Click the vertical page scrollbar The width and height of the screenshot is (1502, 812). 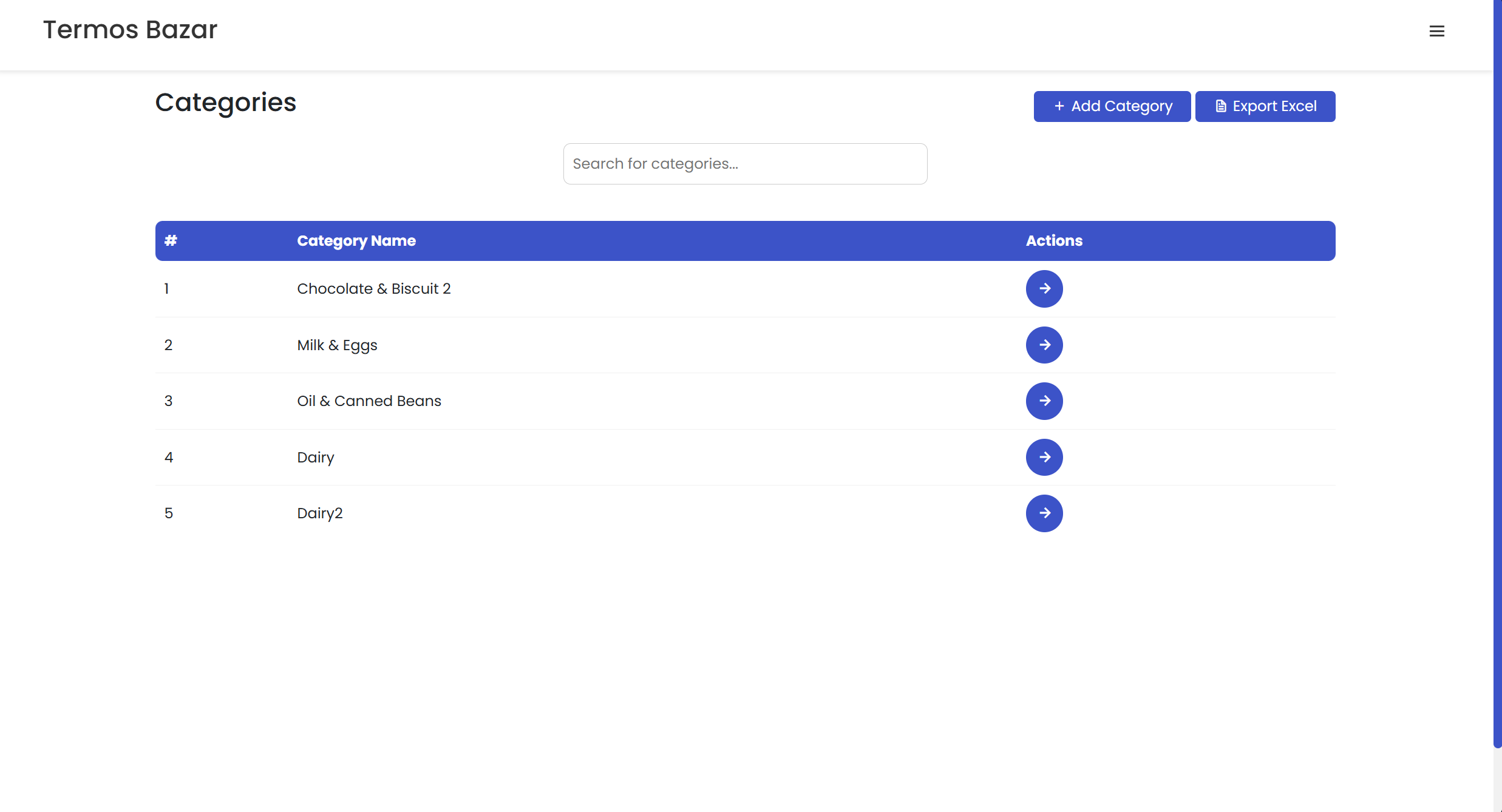[x=1497, y=364]
